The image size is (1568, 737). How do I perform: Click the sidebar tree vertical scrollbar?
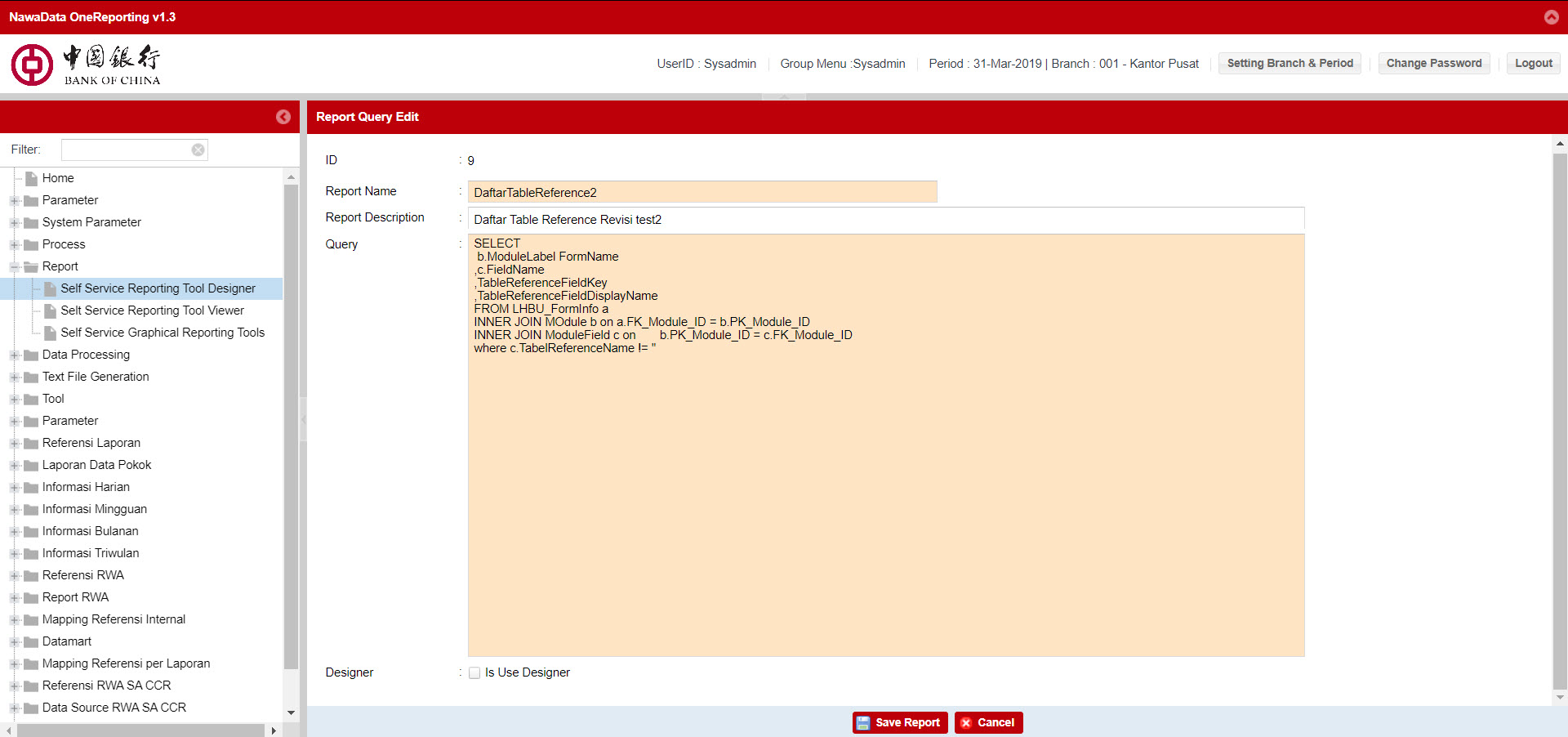click(x=291, y=425)
